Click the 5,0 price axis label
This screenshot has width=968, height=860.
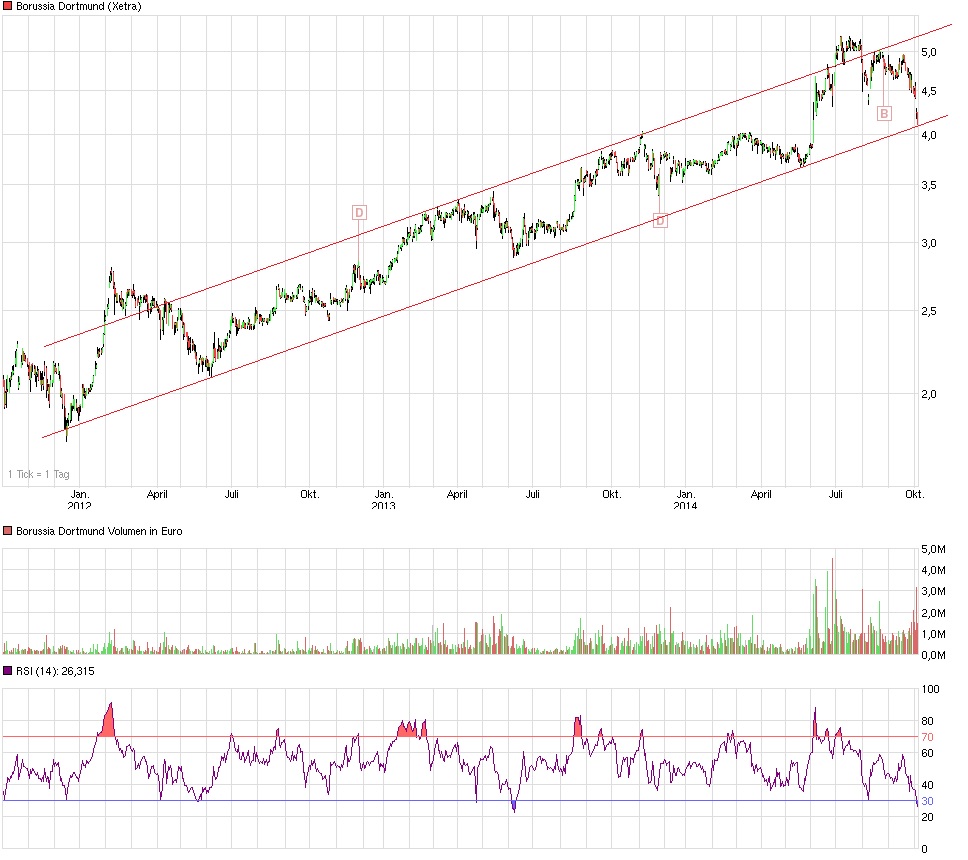pyautogui.click(x=929, y=52)
